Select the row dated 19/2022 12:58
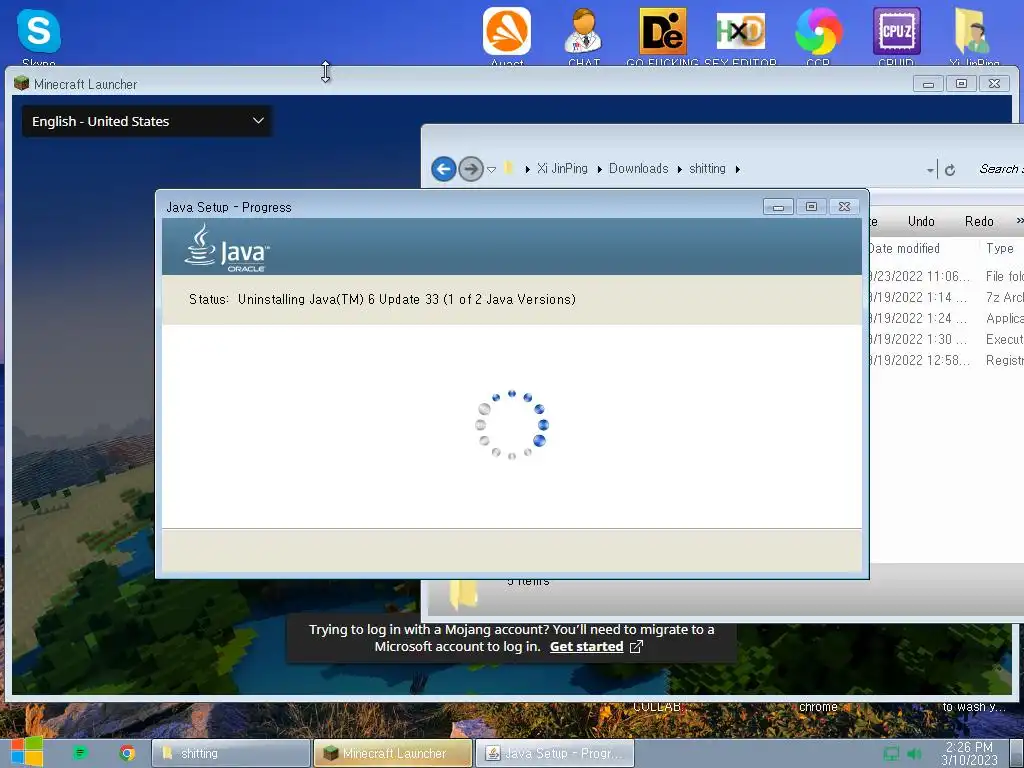This screenshot has width=1024, height=768. [x=946, y=360]
